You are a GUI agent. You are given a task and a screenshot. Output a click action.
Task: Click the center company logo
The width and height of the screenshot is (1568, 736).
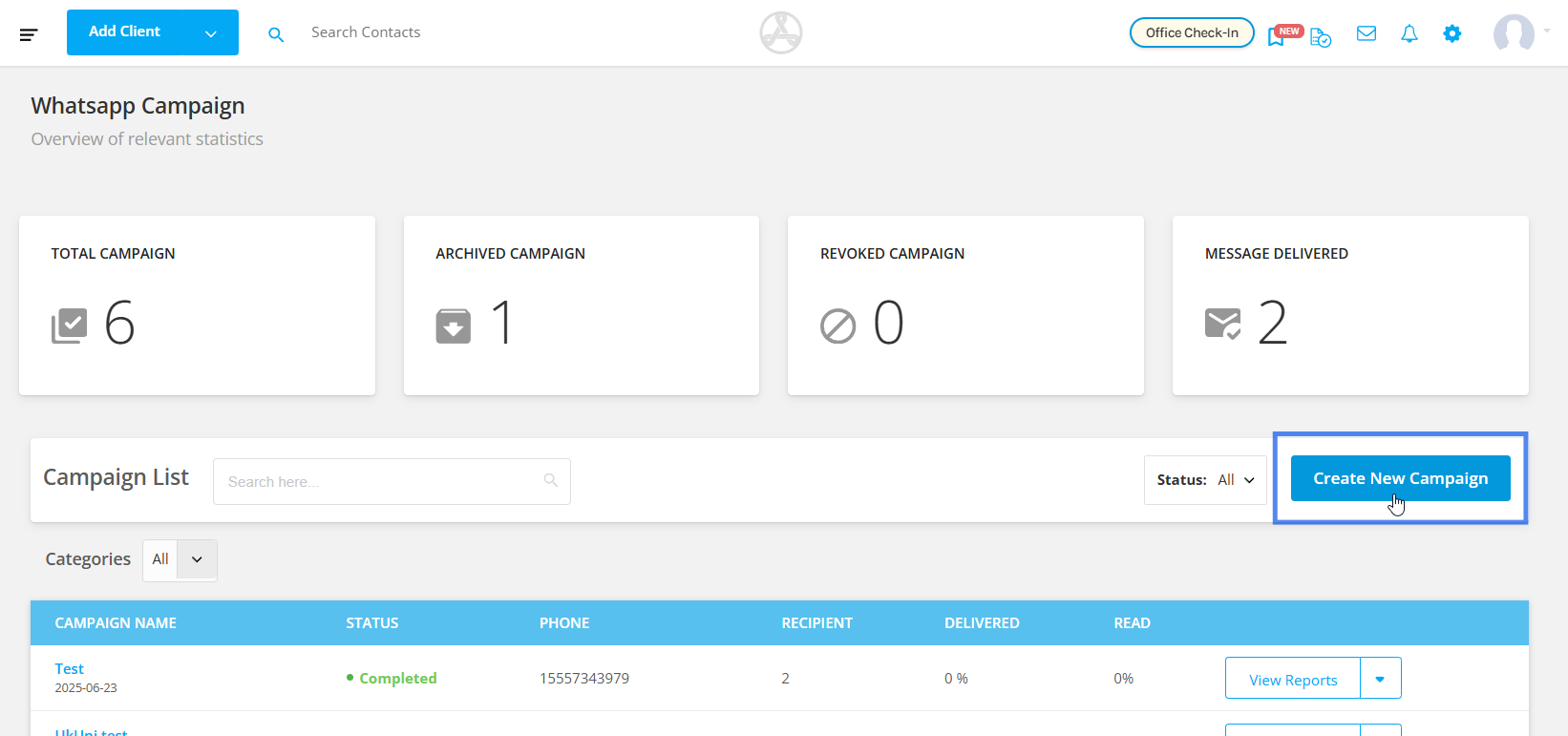(781, 32)
